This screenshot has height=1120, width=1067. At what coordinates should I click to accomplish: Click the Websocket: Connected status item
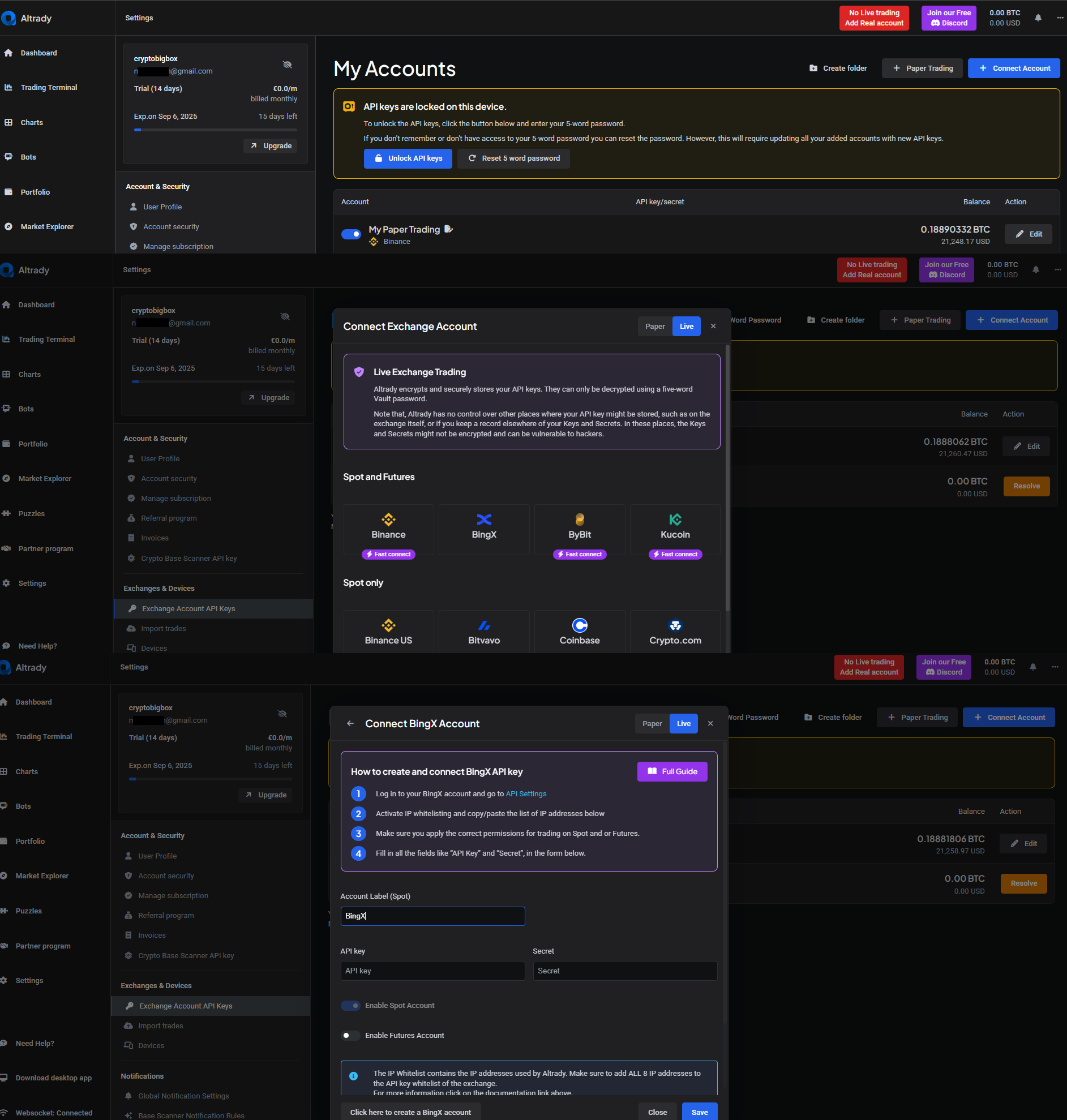tap(53, 1113)
